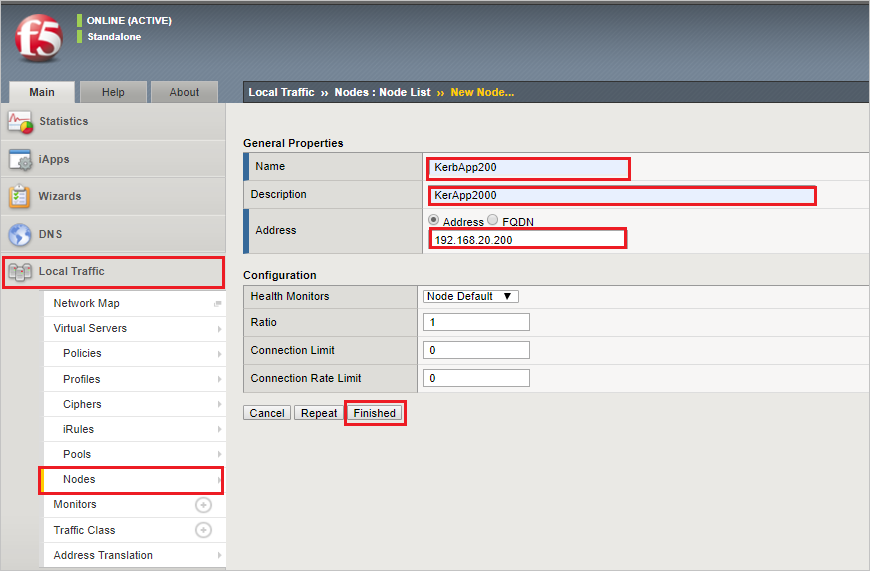Open Ciphers menu item

pyautogui.click(x=135, y=404)
